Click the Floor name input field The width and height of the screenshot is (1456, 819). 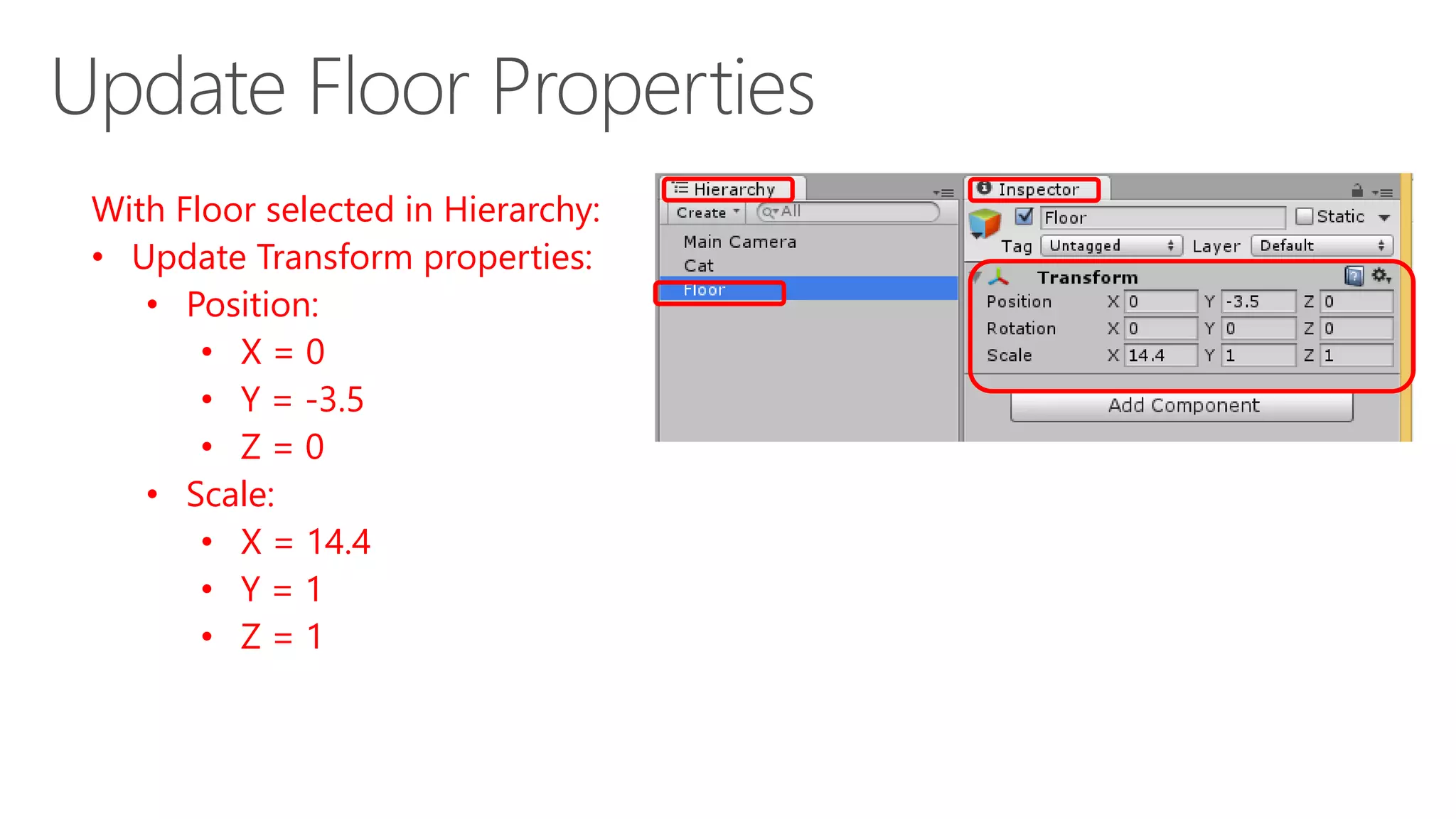tap(1163, 218)
